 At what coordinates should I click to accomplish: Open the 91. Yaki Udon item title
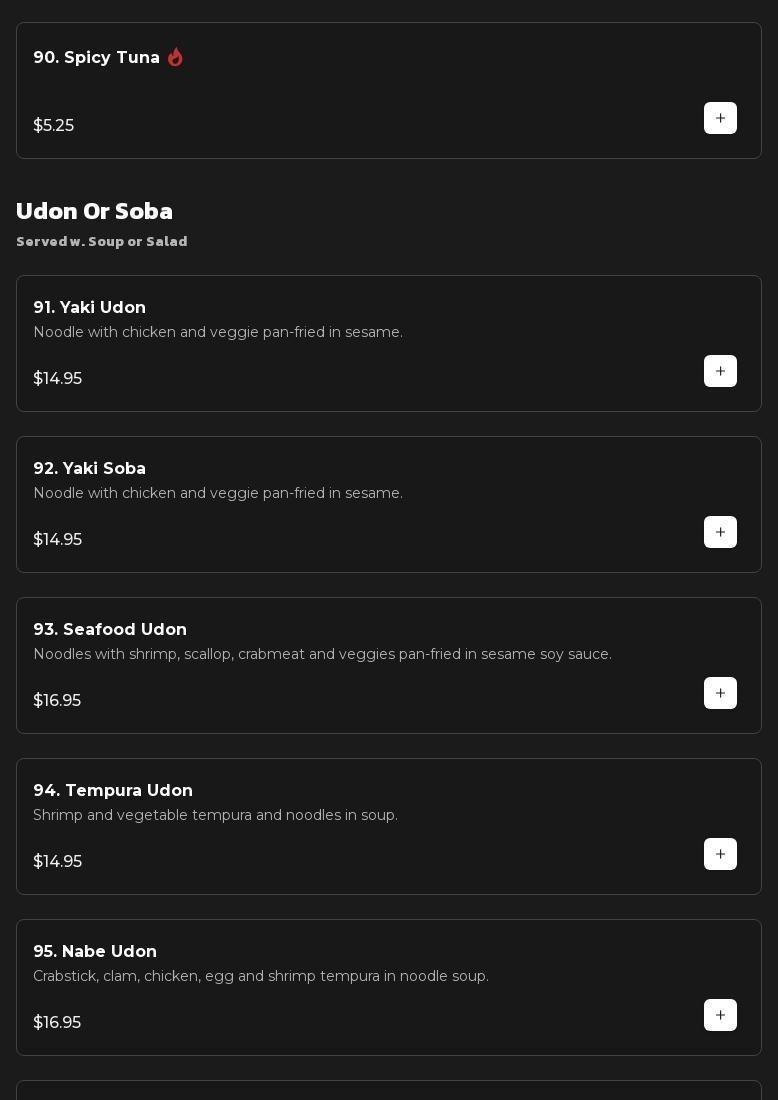[x=89, y=308]
